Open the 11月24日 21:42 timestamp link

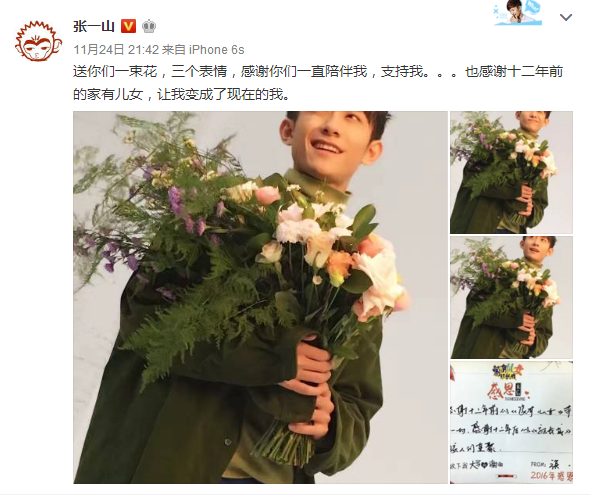[116, 50]
